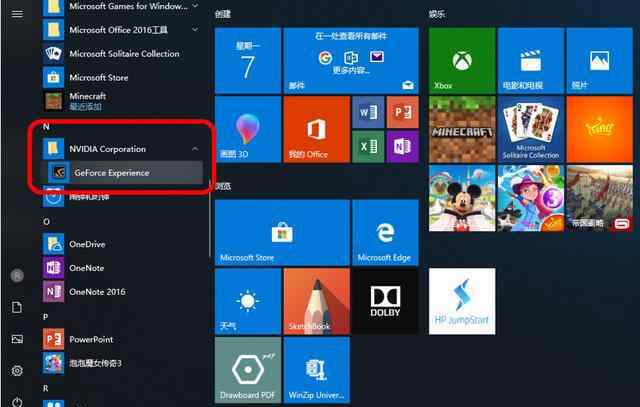Open the Minecraft game tile
Image resolution: width=640 pixels, height=407 pixels.
tap(462, 129)
